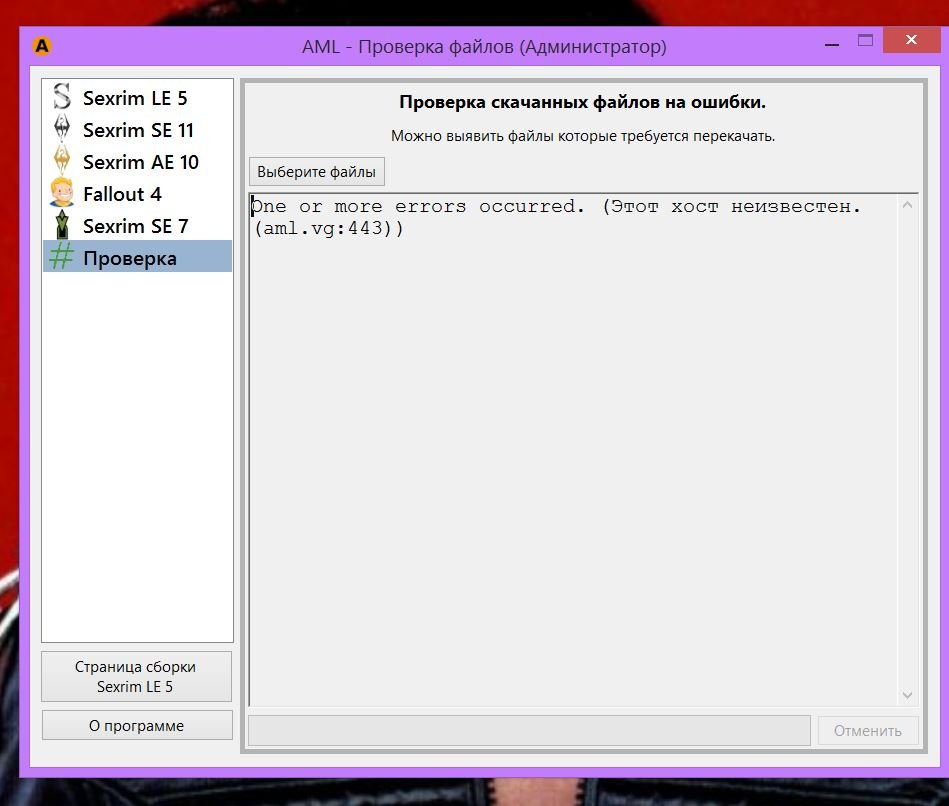The height and width of the screenshot is (806, 949).
Task: Click the О программе button
Action: (x=136, y=726)
